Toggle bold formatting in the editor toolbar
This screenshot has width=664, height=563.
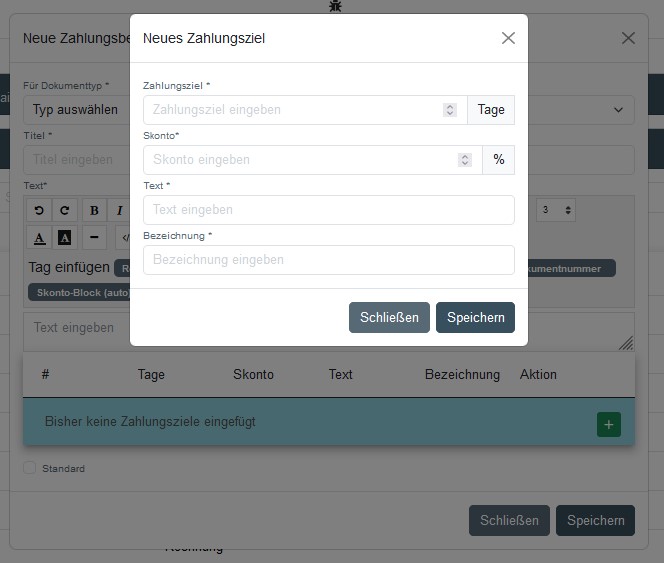(94, 210)
